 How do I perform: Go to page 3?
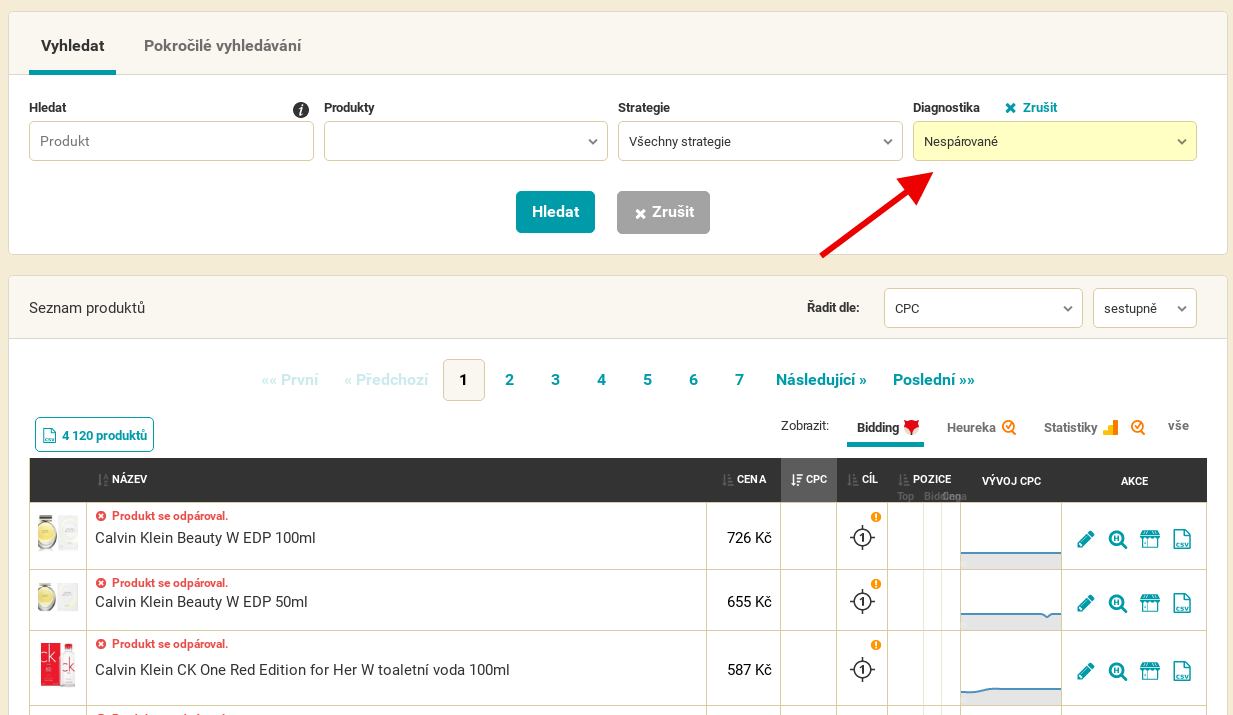tap(555, 380)
